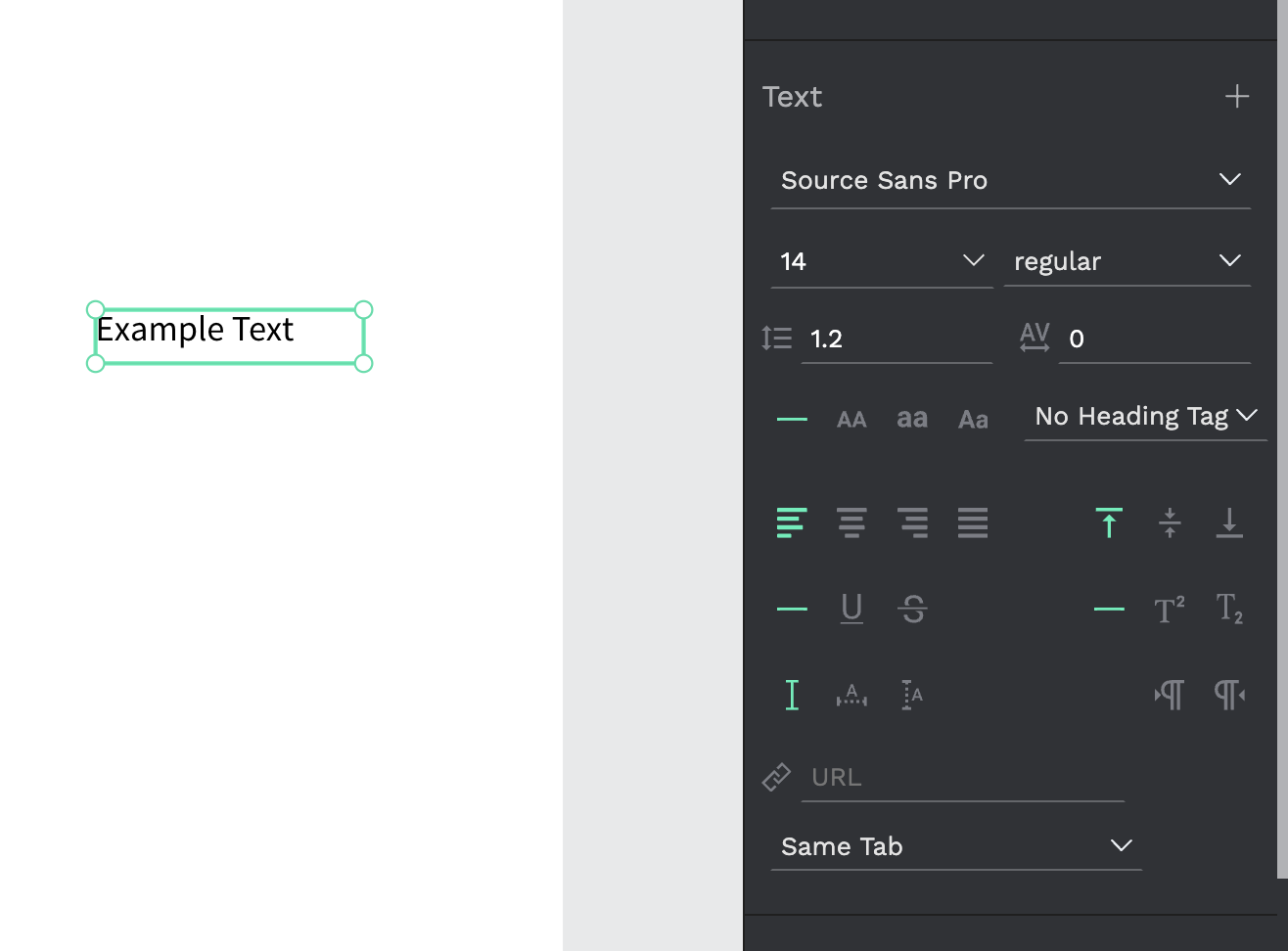Viewport: 1288px width, 951px height.
Task: Justify the text
Action: (x=973, y=522)
